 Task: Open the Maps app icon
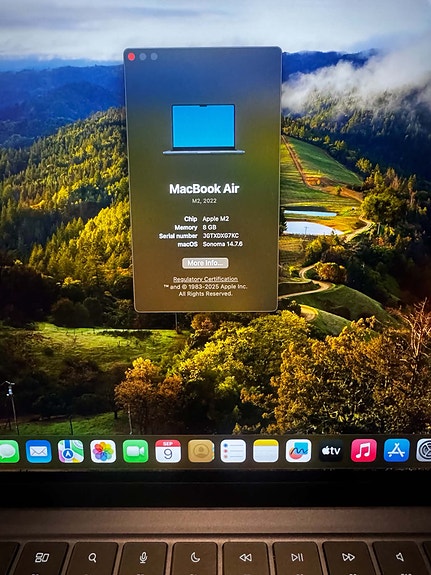pos(71,451)
